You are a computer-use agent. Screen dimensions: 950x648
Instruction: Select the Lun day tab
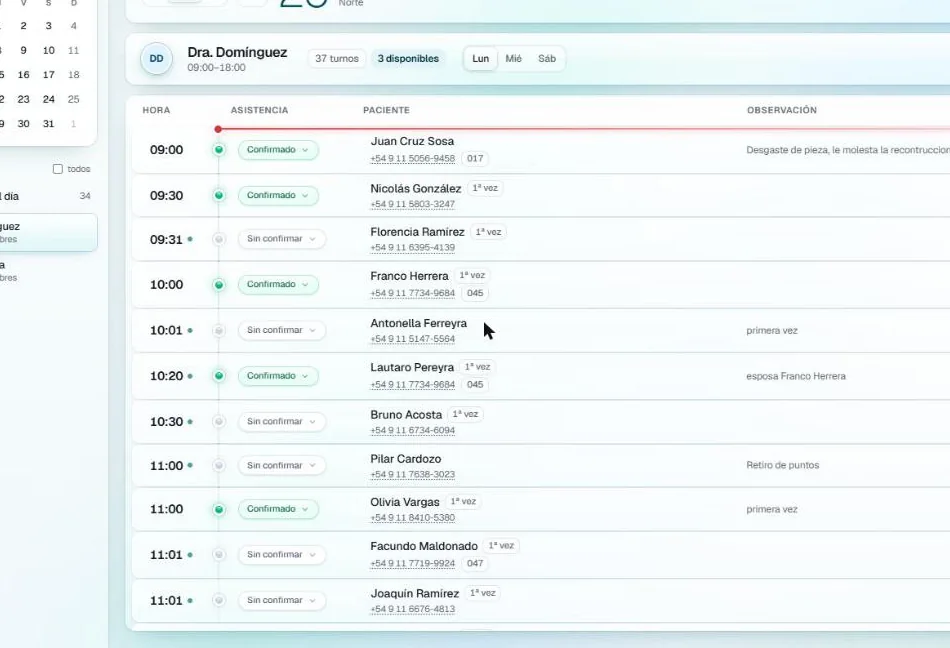[x=480, y=59]
